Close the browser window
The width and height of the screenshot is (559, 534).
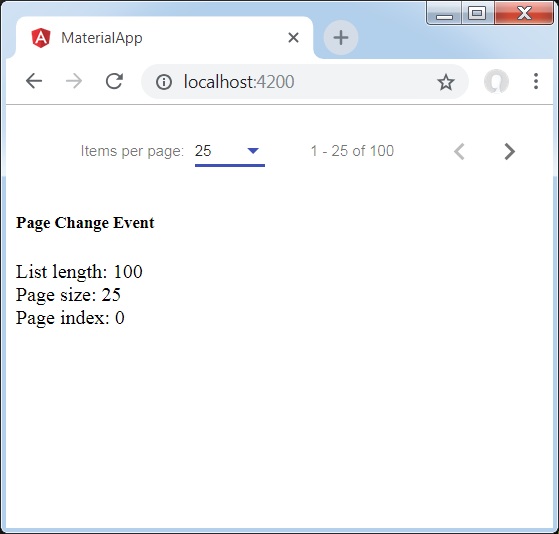[524, 13]
